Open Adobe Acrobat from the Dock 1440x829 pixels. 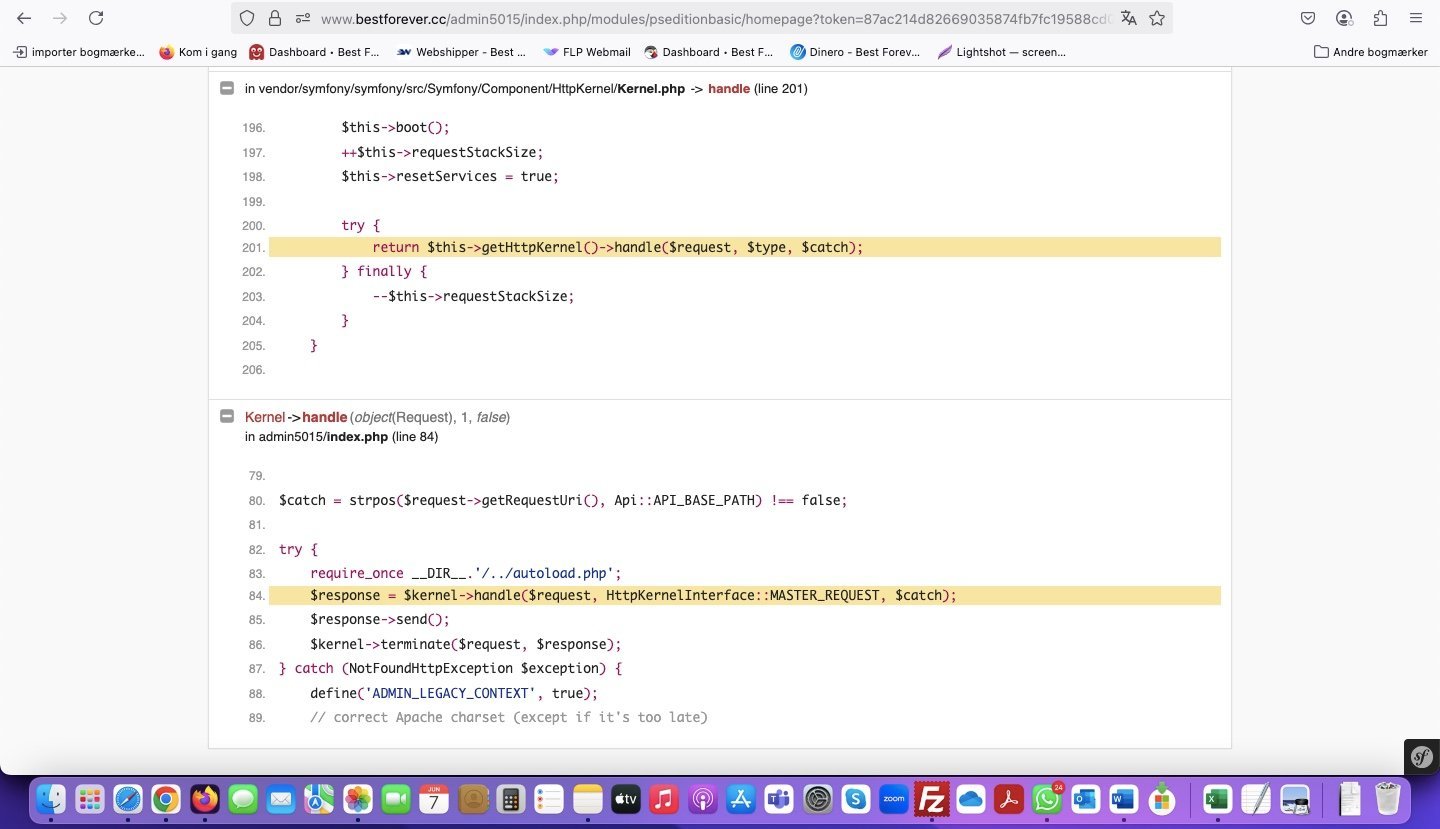[1009, 799]
